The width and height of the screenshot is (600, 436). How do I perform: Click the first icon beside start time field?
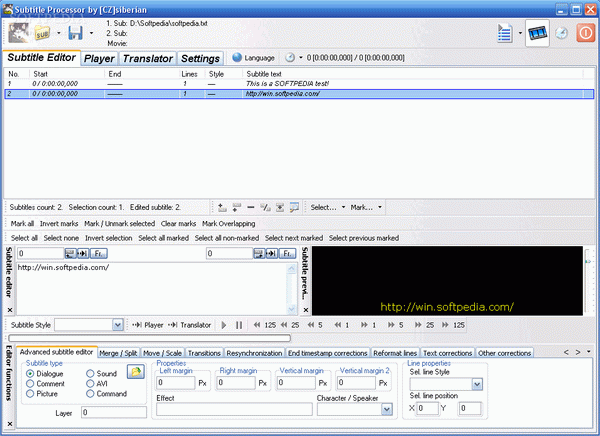click(x=70, y=253)
